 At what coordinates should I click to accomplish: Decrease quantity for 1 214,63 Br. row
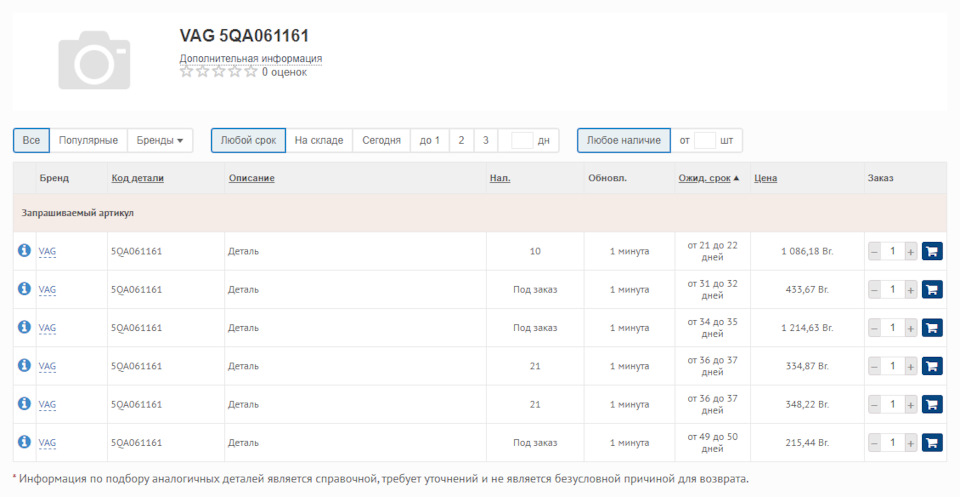(x=874, y=328)
